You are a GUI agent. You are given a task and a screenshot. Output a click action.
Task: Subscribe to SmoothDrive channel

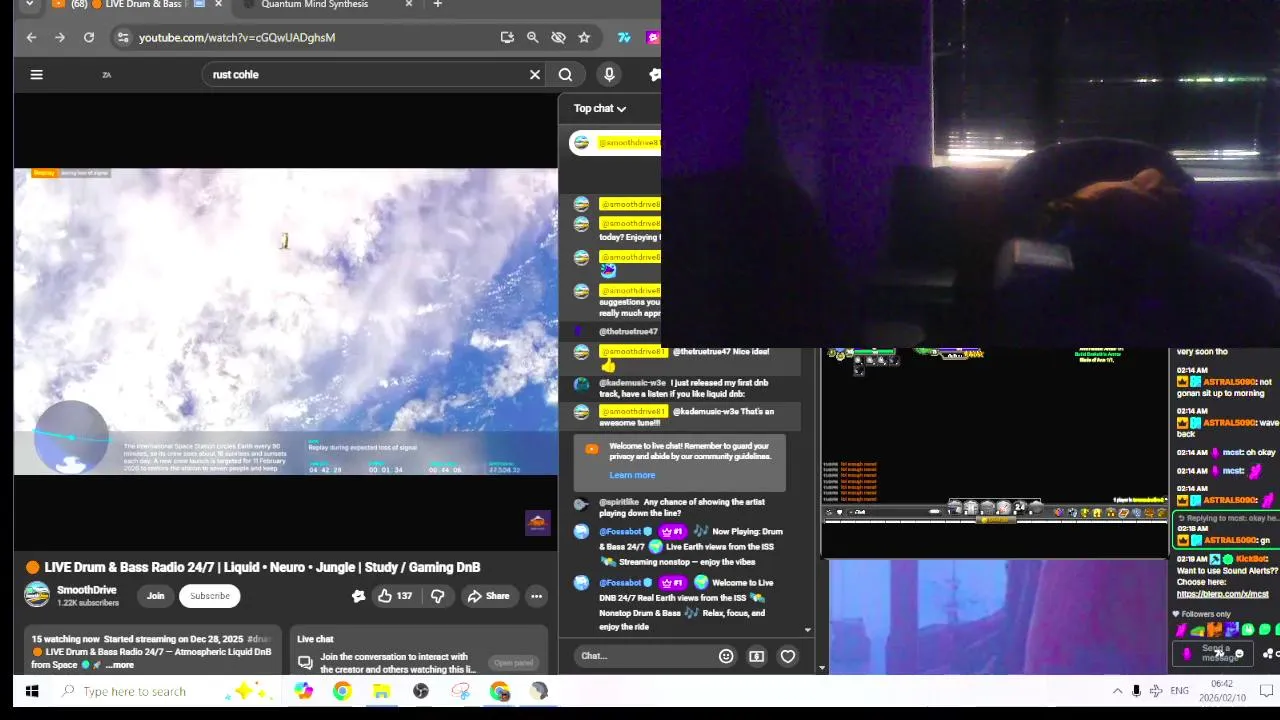pyautogui.click(x=210, y=596)
